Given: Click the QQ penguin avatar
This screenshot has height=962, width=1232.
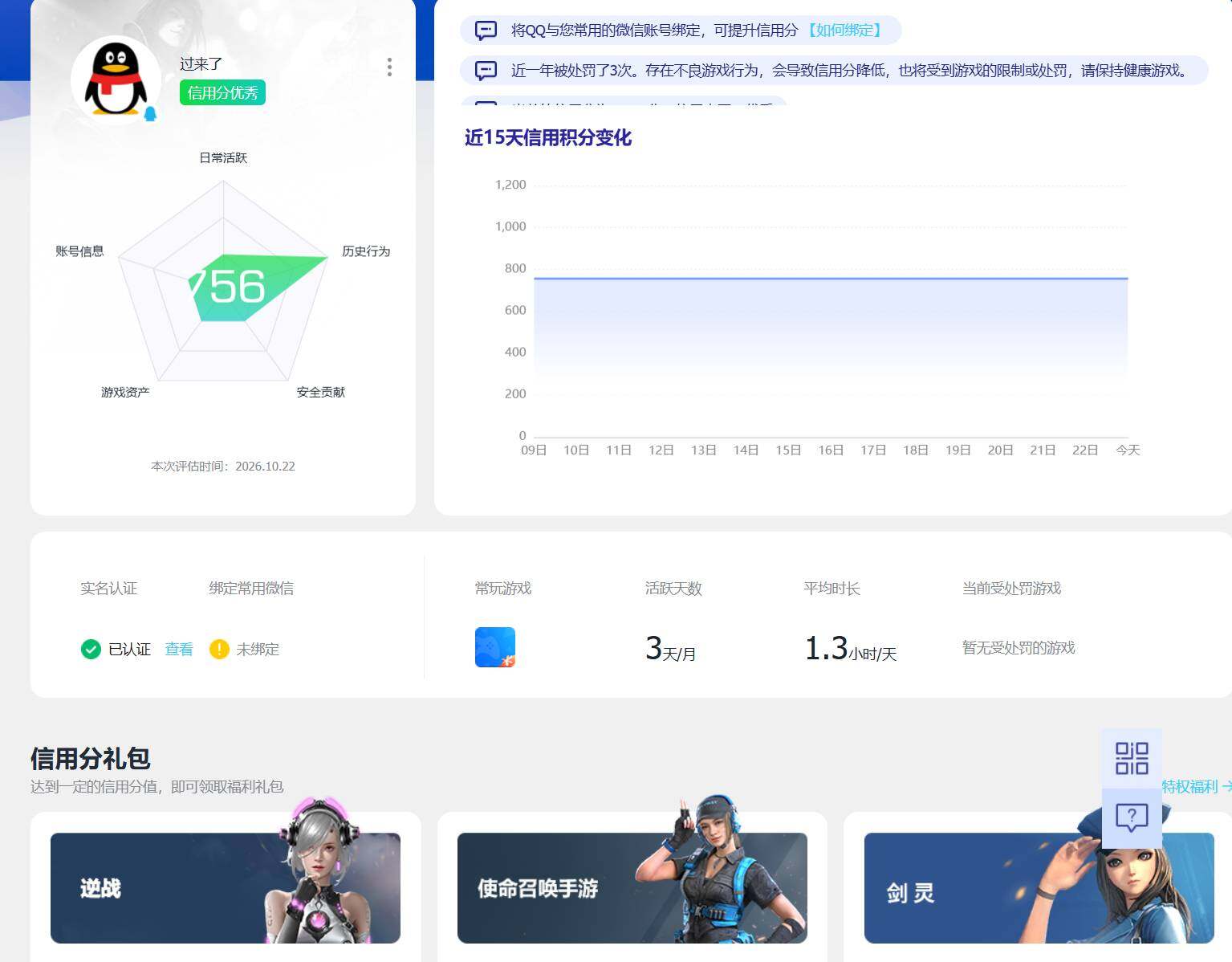Looking at the screenshot, I should click(x=116, y=79).
